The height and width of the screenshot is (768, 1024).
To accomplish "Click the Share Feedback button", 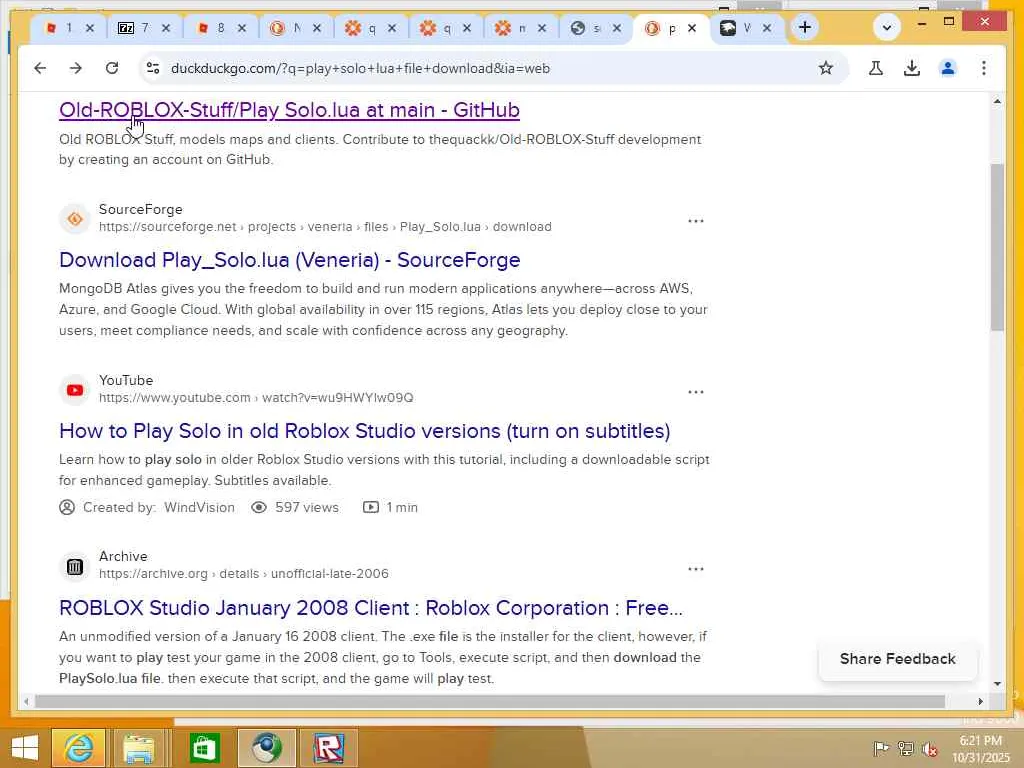I will [x=897, y=659].
